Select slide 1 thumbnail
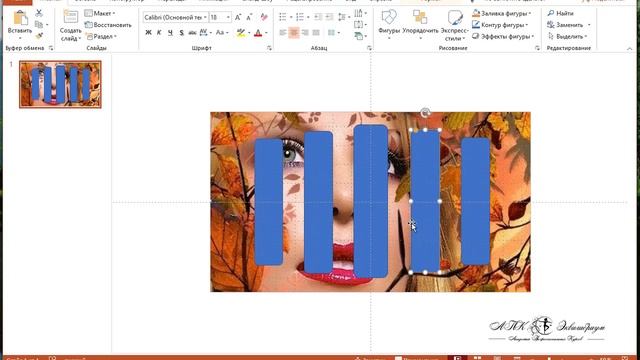 point(60,84)
